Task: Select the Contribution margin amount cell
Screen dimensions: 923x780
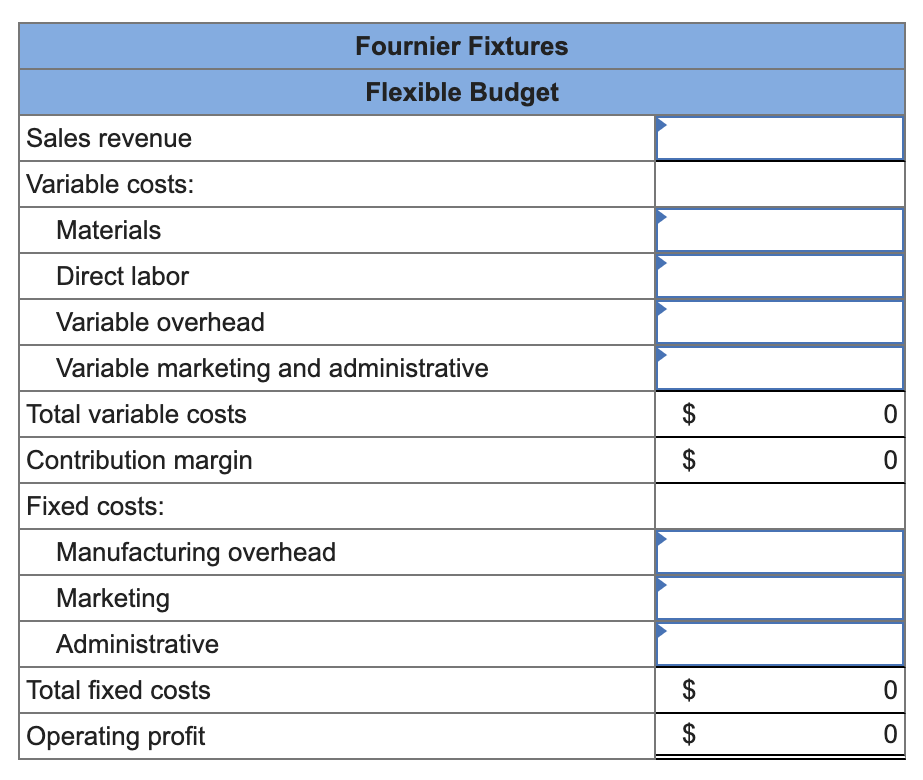Action: pos(780,460)
